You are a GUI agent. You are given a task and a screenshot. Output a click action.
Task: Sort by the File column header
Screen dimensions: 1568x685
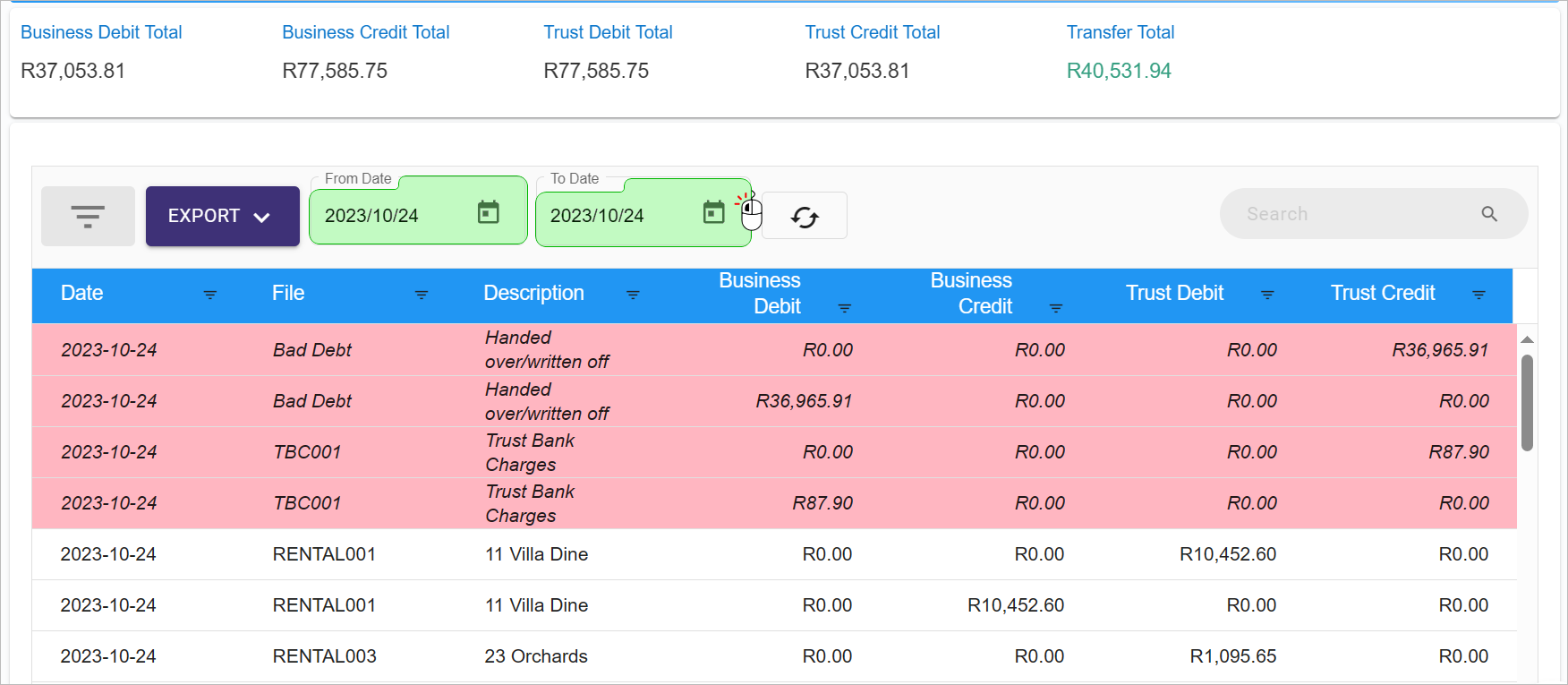click(x=288, y=293)
